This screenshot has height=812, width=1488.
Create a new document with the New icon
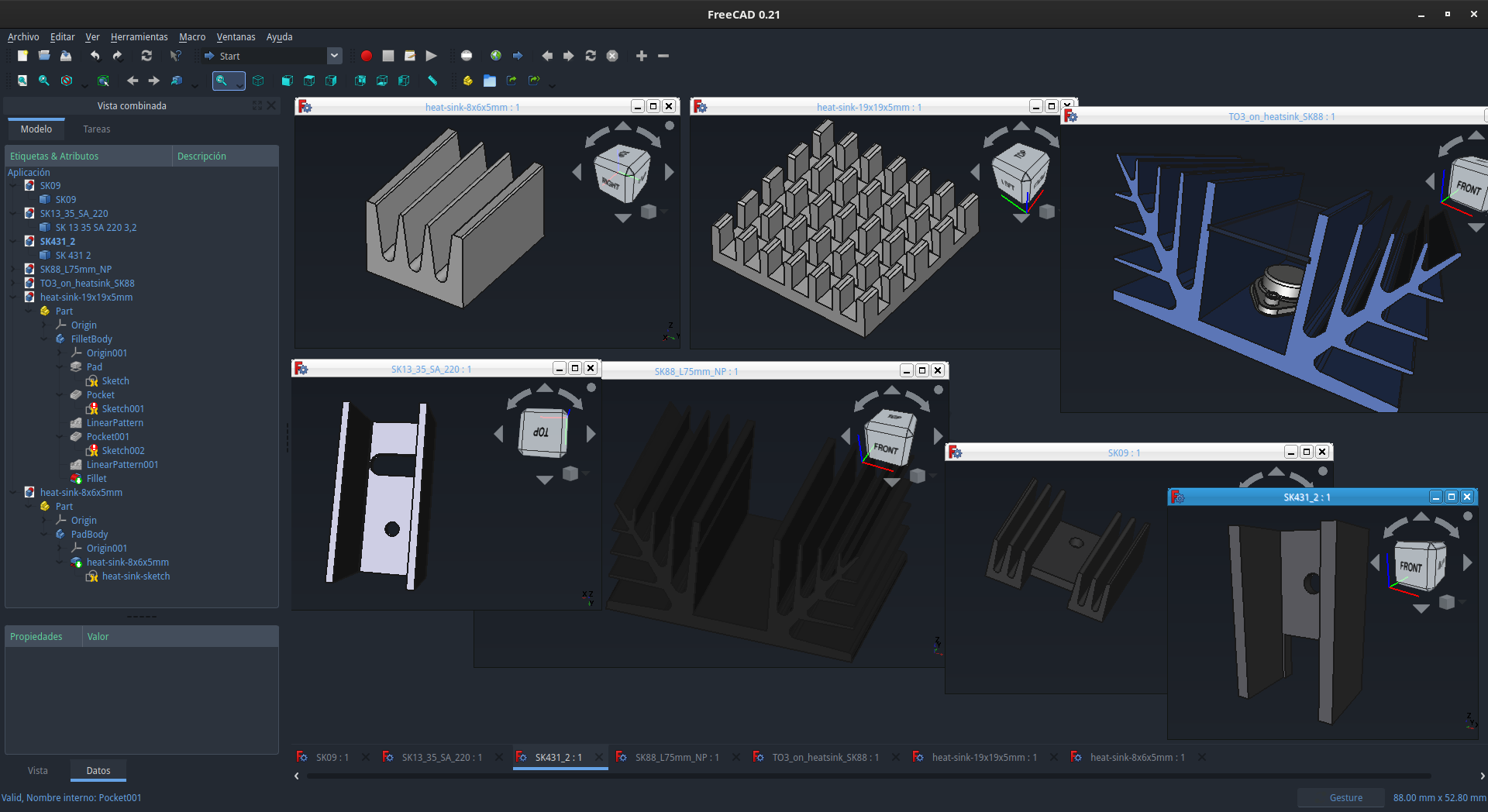22,56
